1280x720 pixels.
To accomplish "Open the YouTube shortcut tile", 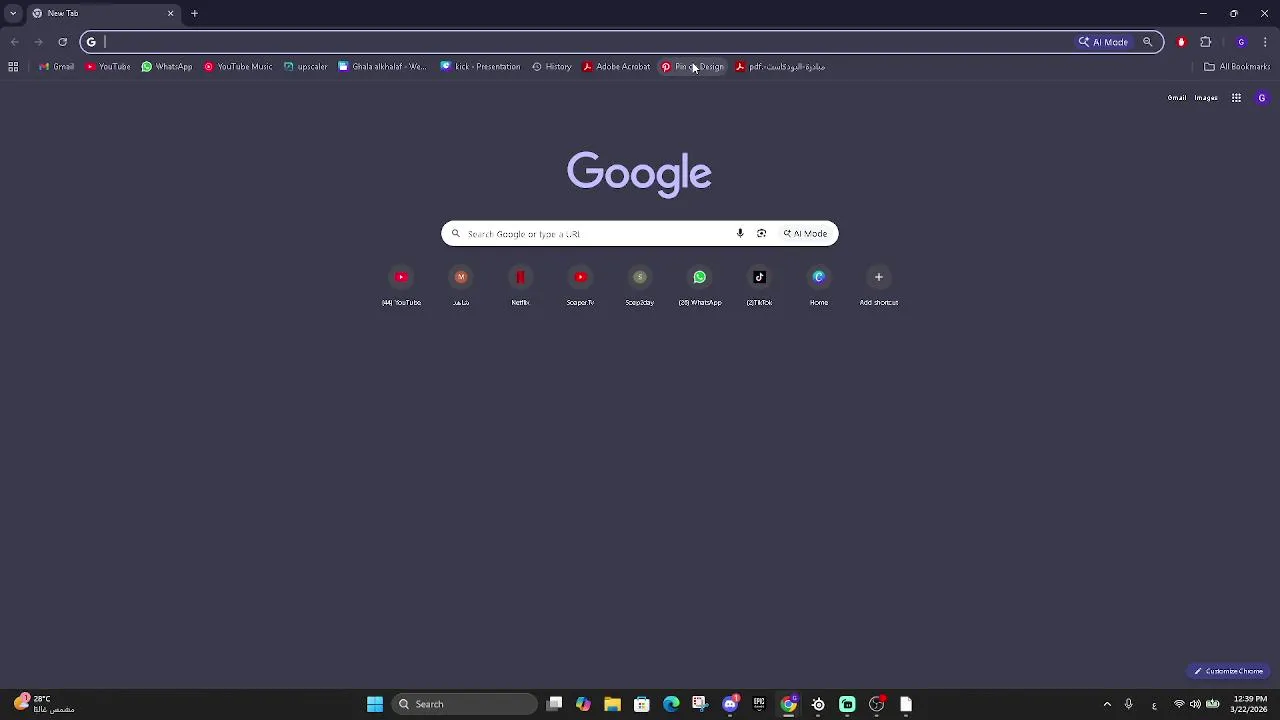I will coord(401,285).
